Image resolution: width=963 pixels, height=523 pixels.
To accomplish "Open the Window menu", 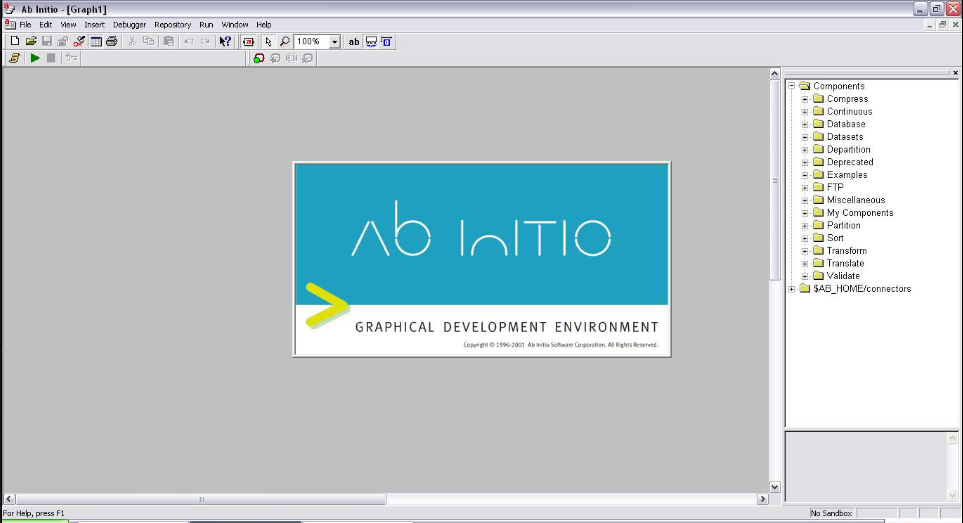I will (235, 25).
